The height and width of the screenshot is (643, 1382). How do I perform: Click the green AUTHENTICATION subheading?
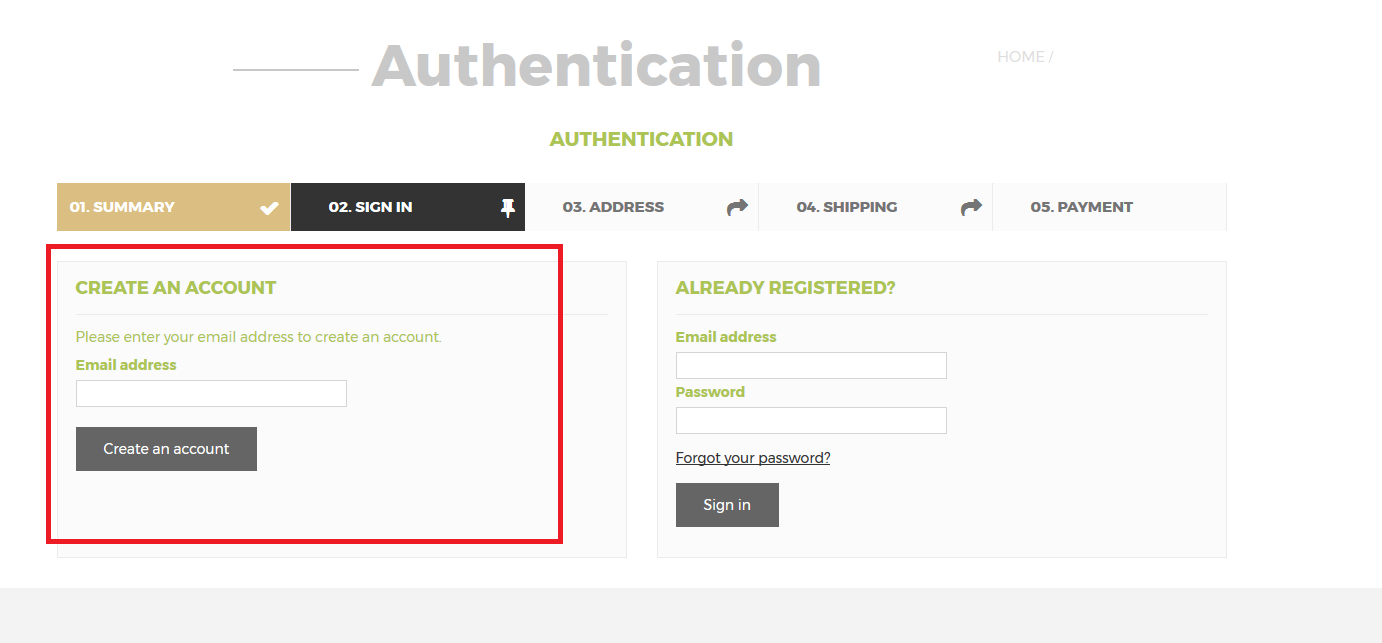click(x=641, y=139)
